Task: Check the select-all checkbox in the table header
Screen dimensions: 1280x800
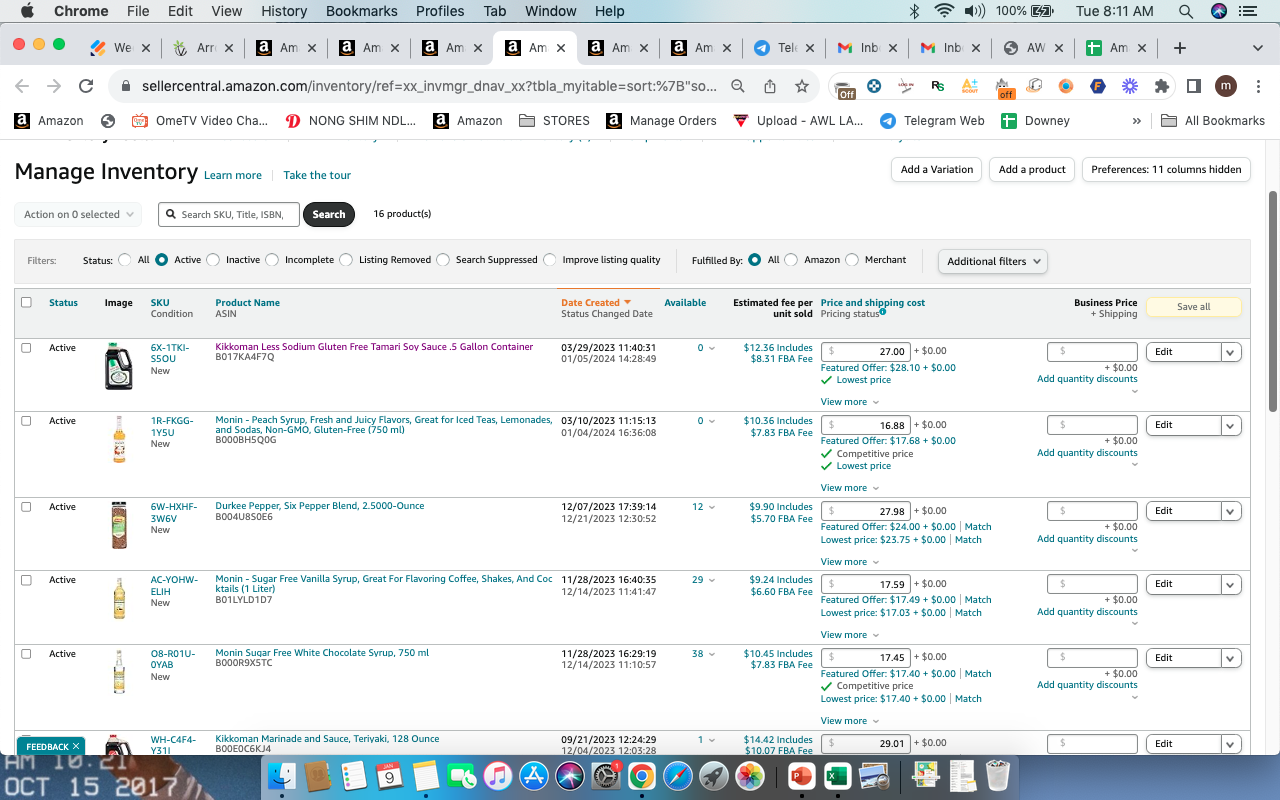Action: coord(26,302)
